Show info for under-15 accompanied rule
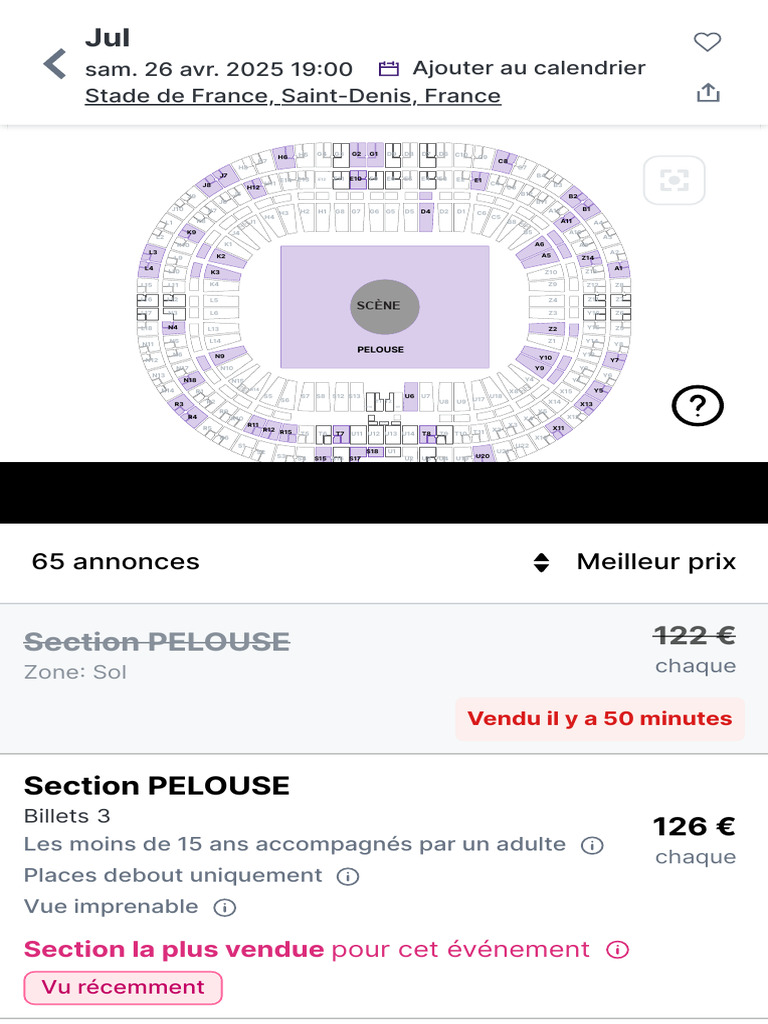The height and width of the screenshot is (1024, 768). 592,845
